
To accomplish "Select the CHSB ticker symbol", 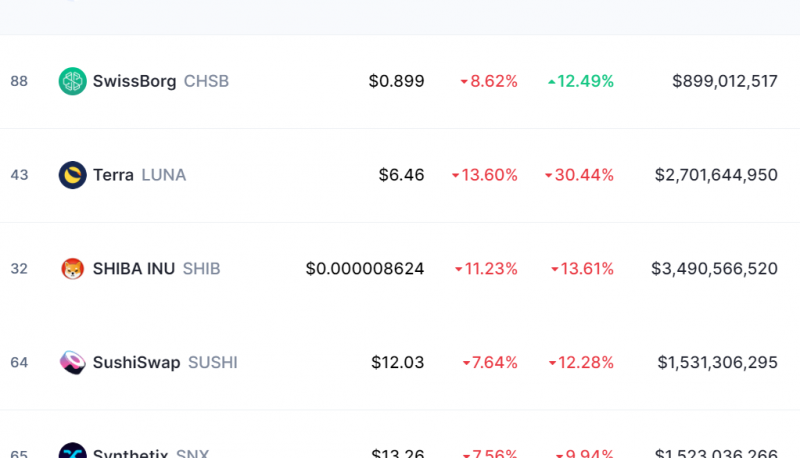I will pos(206,81).
